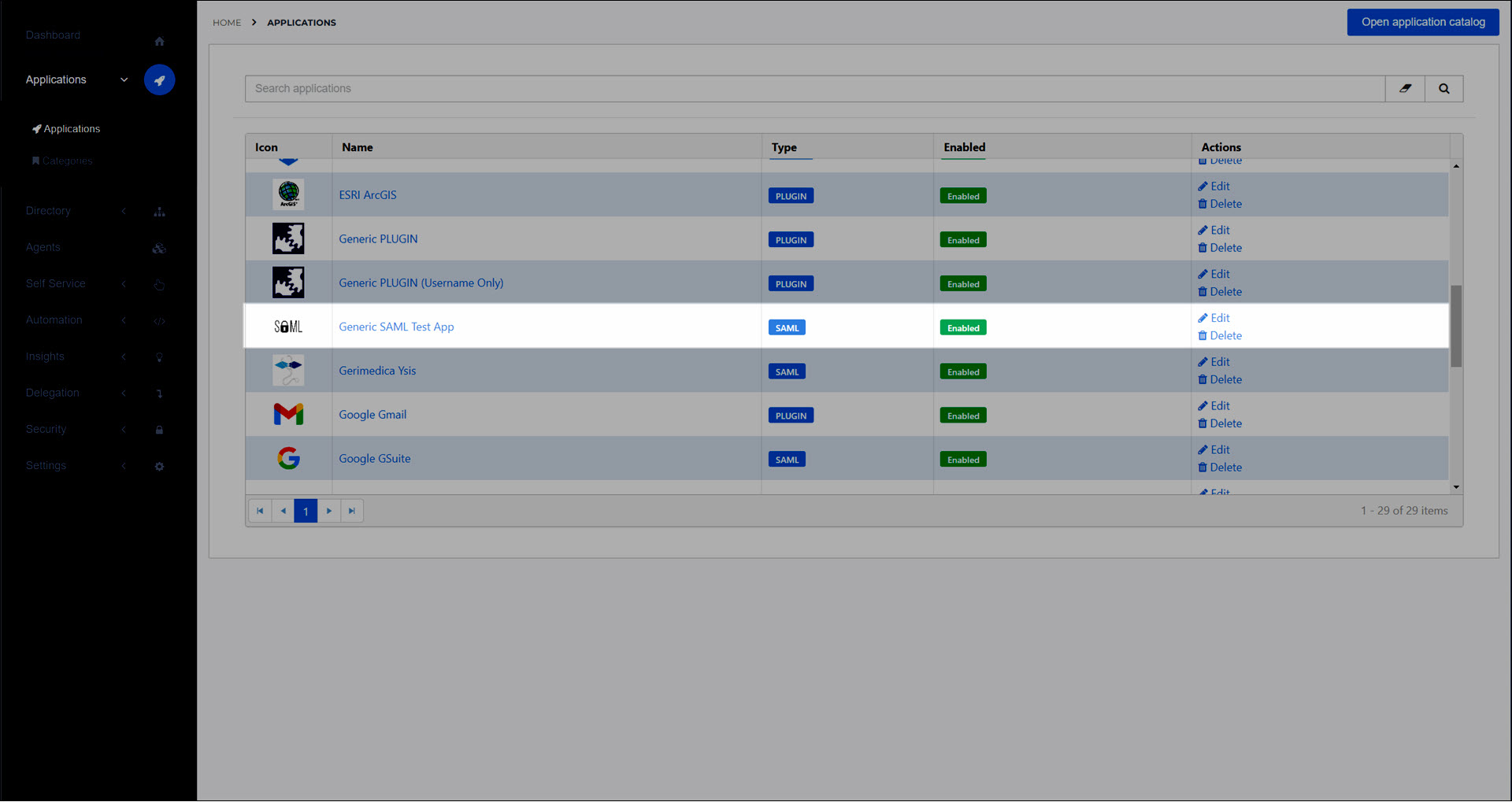Click the ESRI ArcGIS globe icon

288,194
